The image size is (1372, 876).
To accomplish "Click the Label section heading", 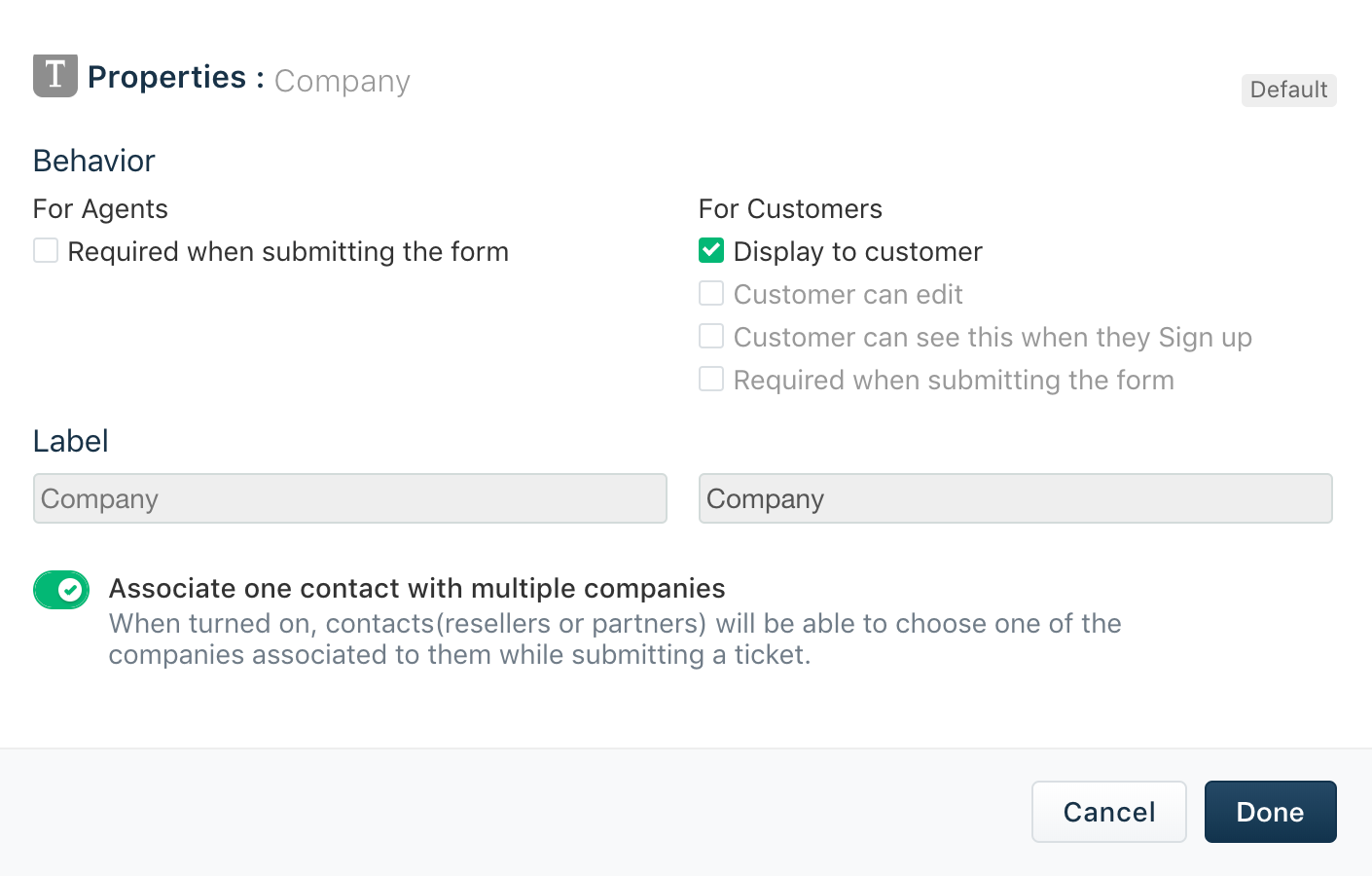I will (x=71, y=441).
